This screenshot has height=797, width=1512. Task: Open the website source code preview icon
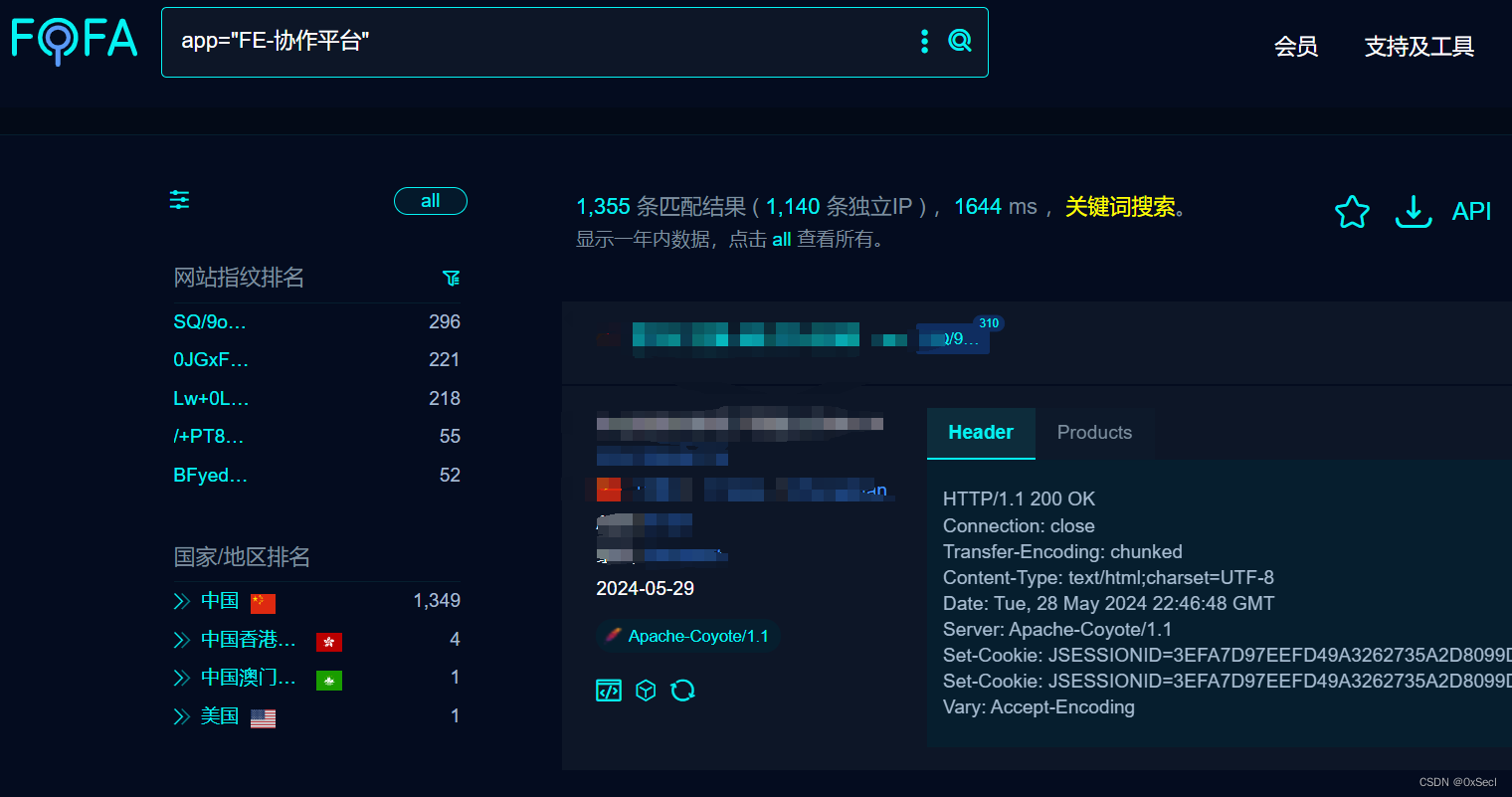pyautogui.click(x=609, y=690)
